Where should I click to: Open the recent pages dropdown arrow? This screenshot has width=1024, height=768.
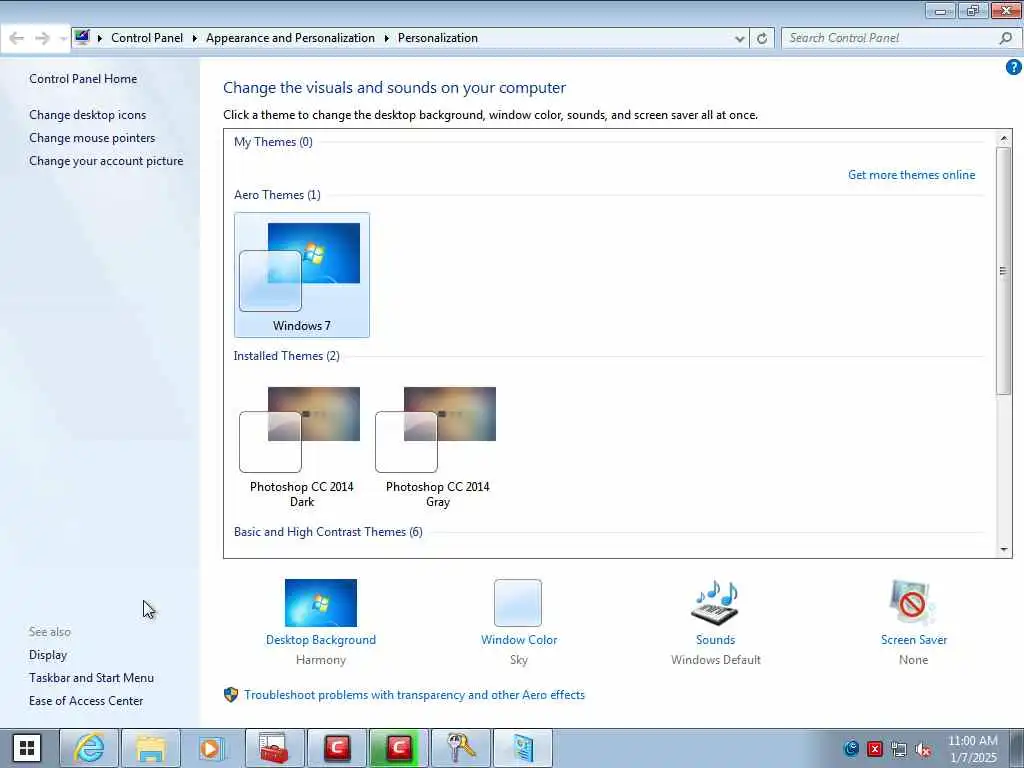click(x=63, y=39)
